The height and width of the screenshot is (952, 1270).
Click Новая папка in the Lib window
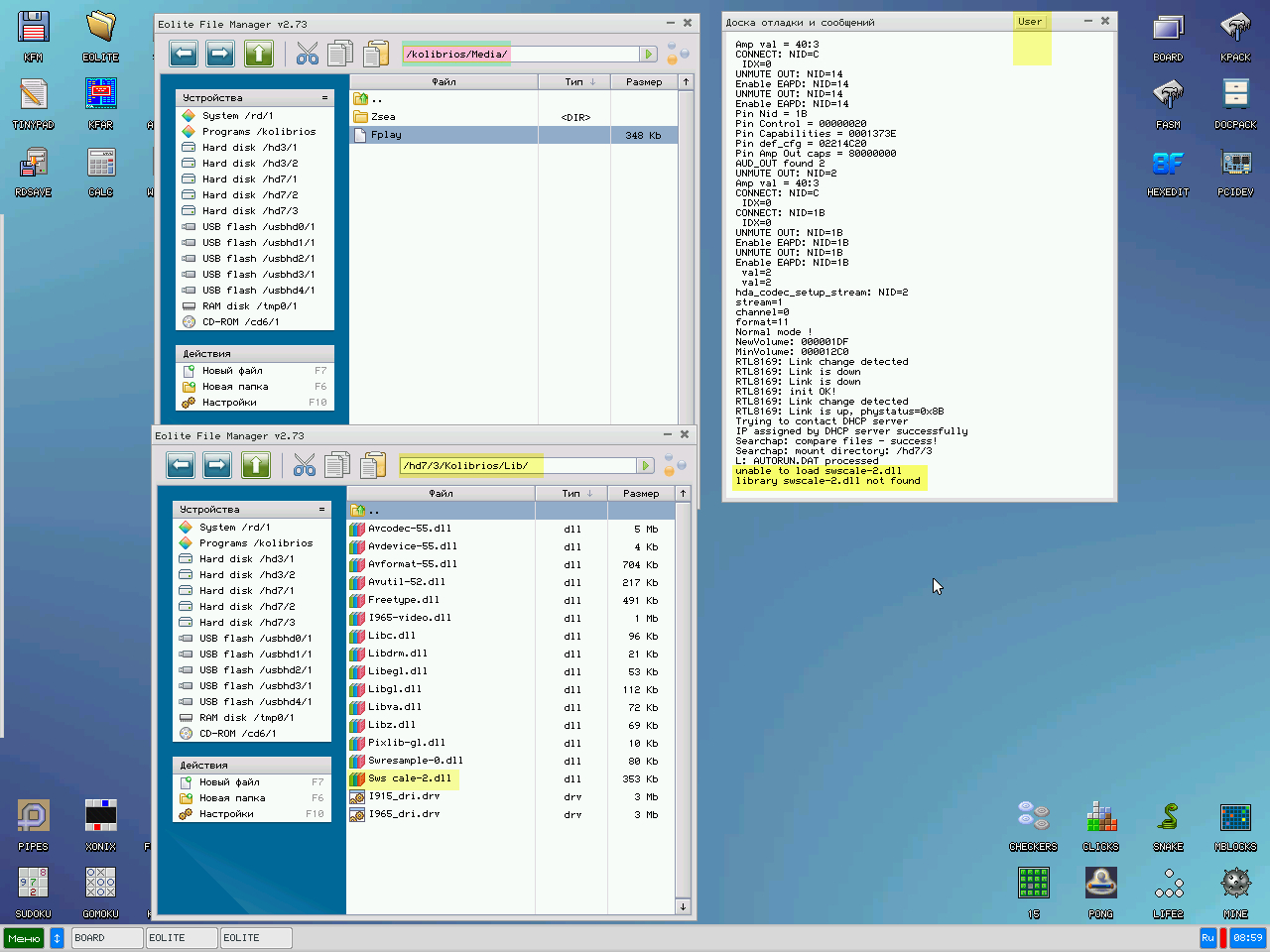pos(232,798)
